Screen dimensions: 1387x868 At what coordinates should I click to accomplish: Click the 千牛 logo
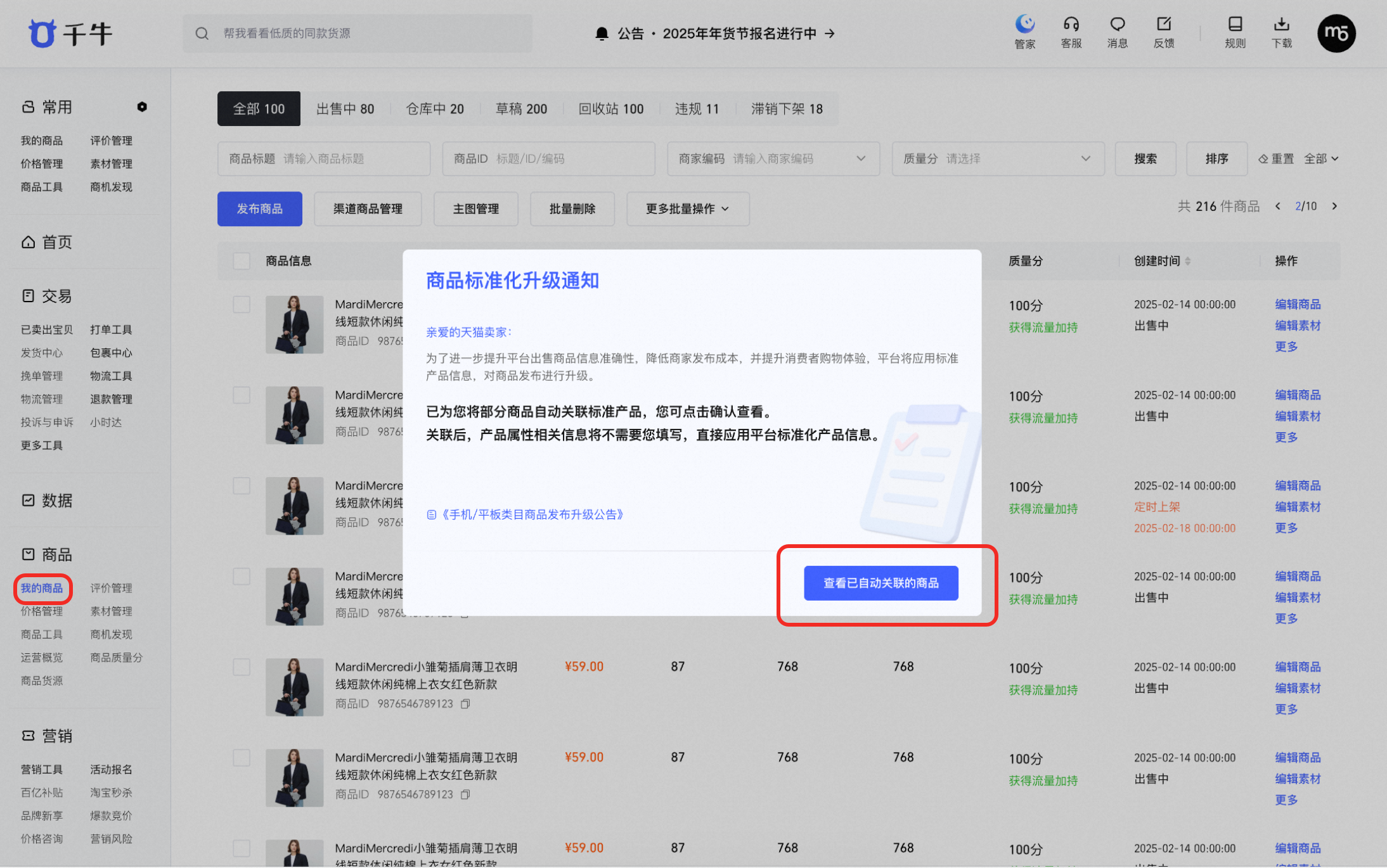pyautogui.click(x=70, y=33)
